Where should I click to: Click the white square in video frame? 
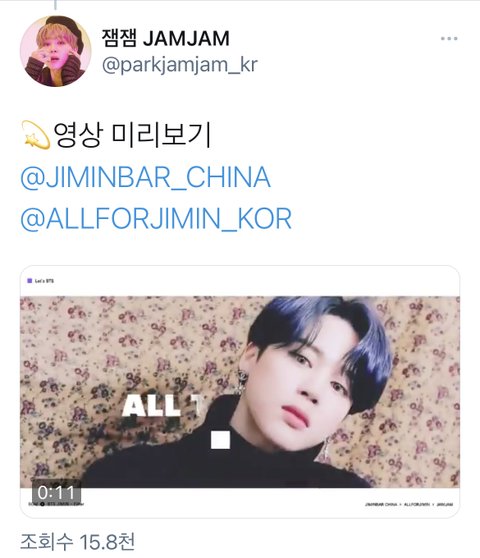point(221,440)
